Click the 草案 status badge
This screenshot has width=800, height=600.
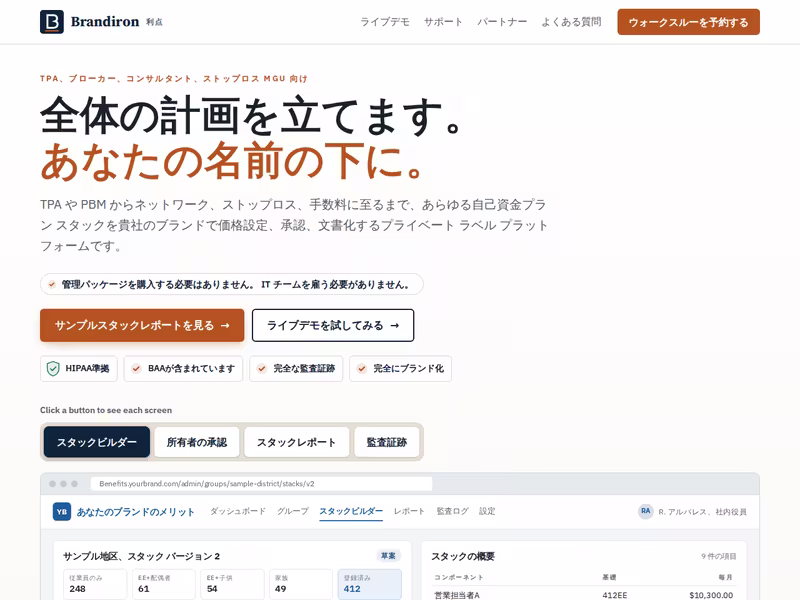[x=388, y=556]
